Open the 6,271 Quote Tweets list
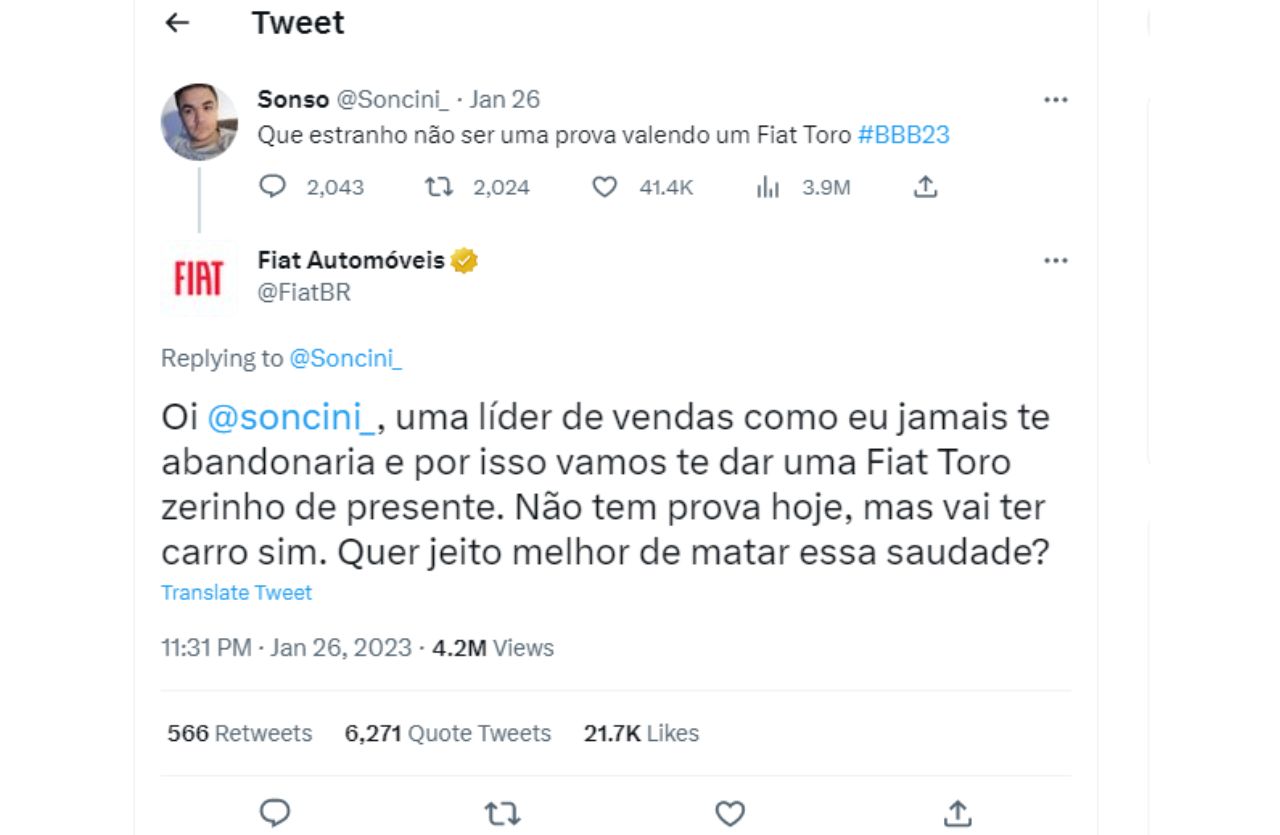 point(447,733)
